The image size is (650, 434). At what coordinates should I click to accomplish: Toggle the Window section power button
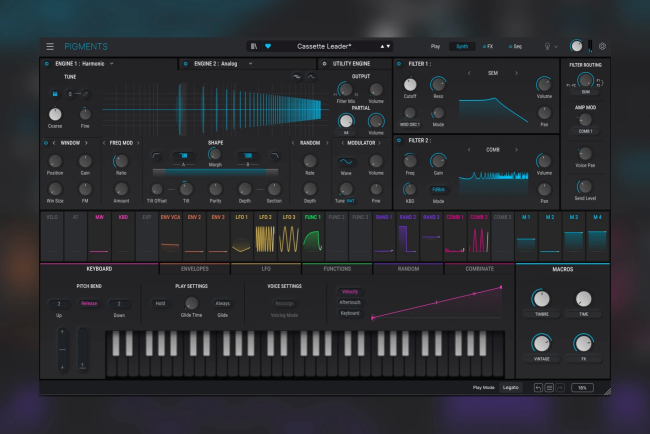(46, 143)
